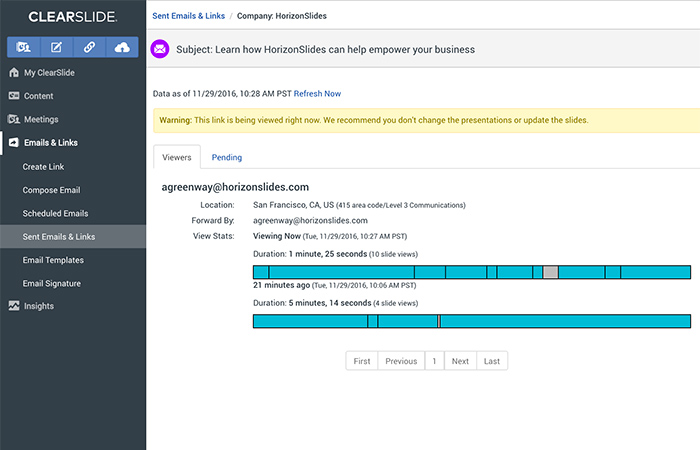Viewport: 700px width, 450px height.
Task: Switch to the Pending tab
Action: click(x=227, y=157)
